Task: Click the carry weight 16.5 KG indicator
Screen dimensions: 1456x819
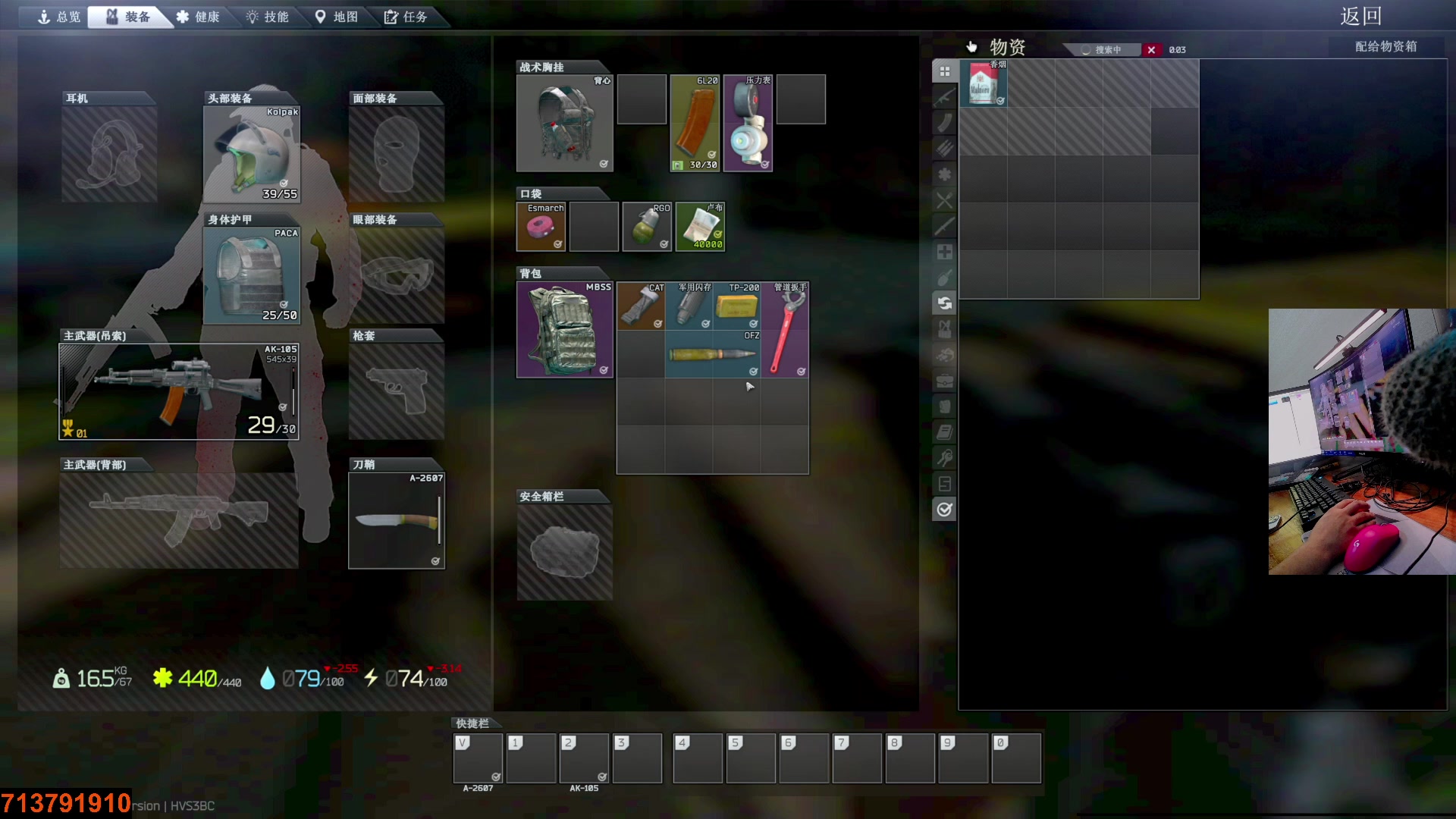Action: [x=93, y=678]
